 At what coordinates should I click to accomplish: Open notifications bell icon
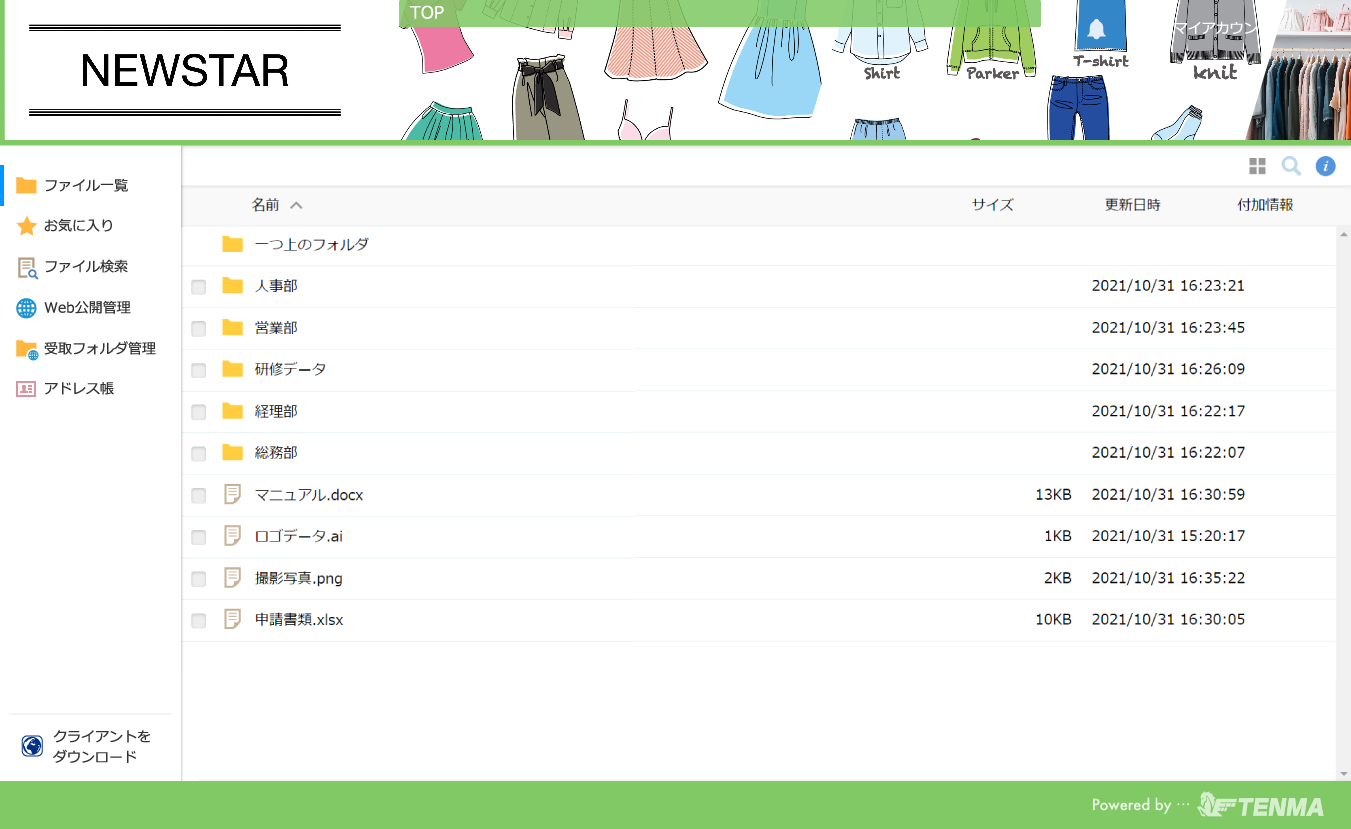point(1097,29)
